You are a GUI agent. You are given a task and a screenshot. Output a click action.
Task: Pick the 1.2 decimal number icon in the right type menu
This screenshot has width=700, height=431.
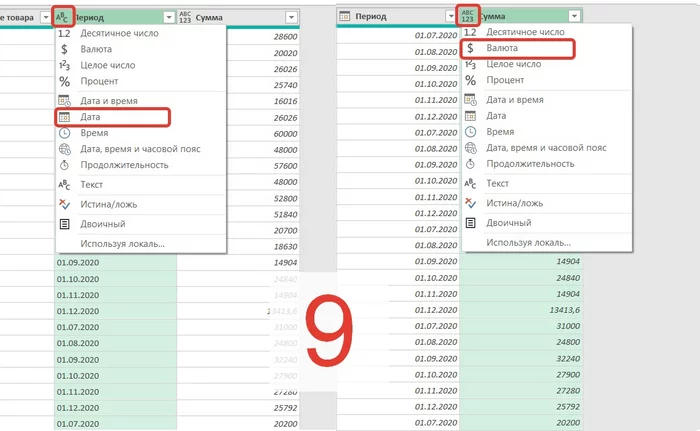coord(470,32)
